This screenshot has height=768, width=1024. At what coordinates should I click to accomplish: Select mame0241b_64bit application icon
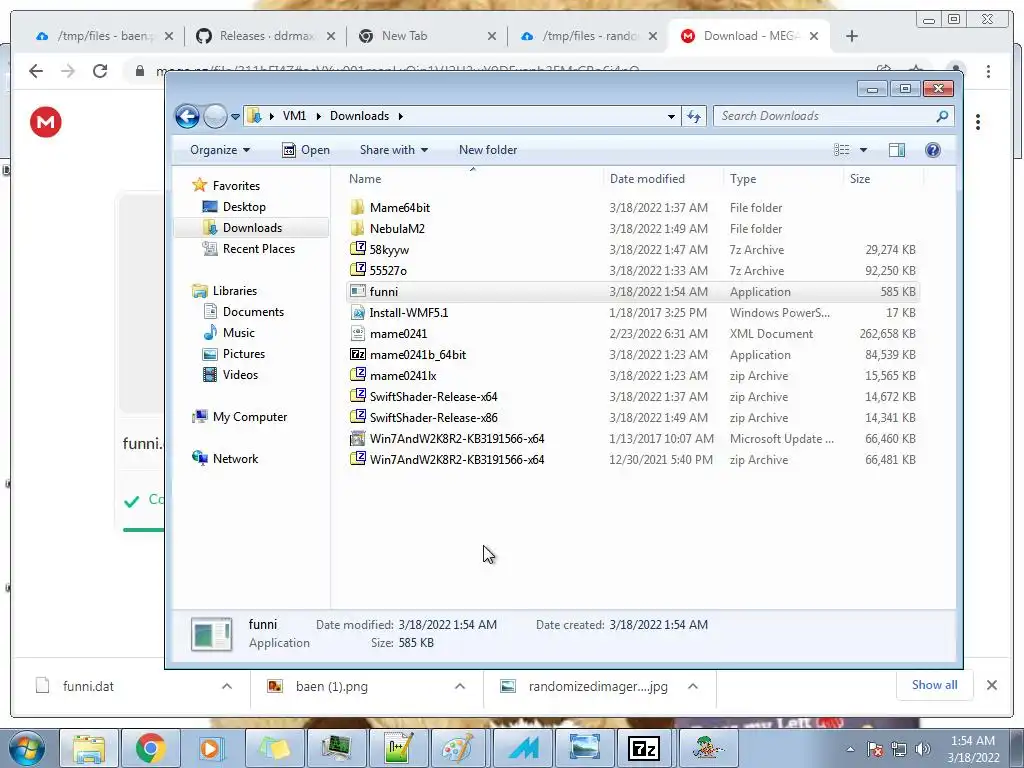pos(357,354)
